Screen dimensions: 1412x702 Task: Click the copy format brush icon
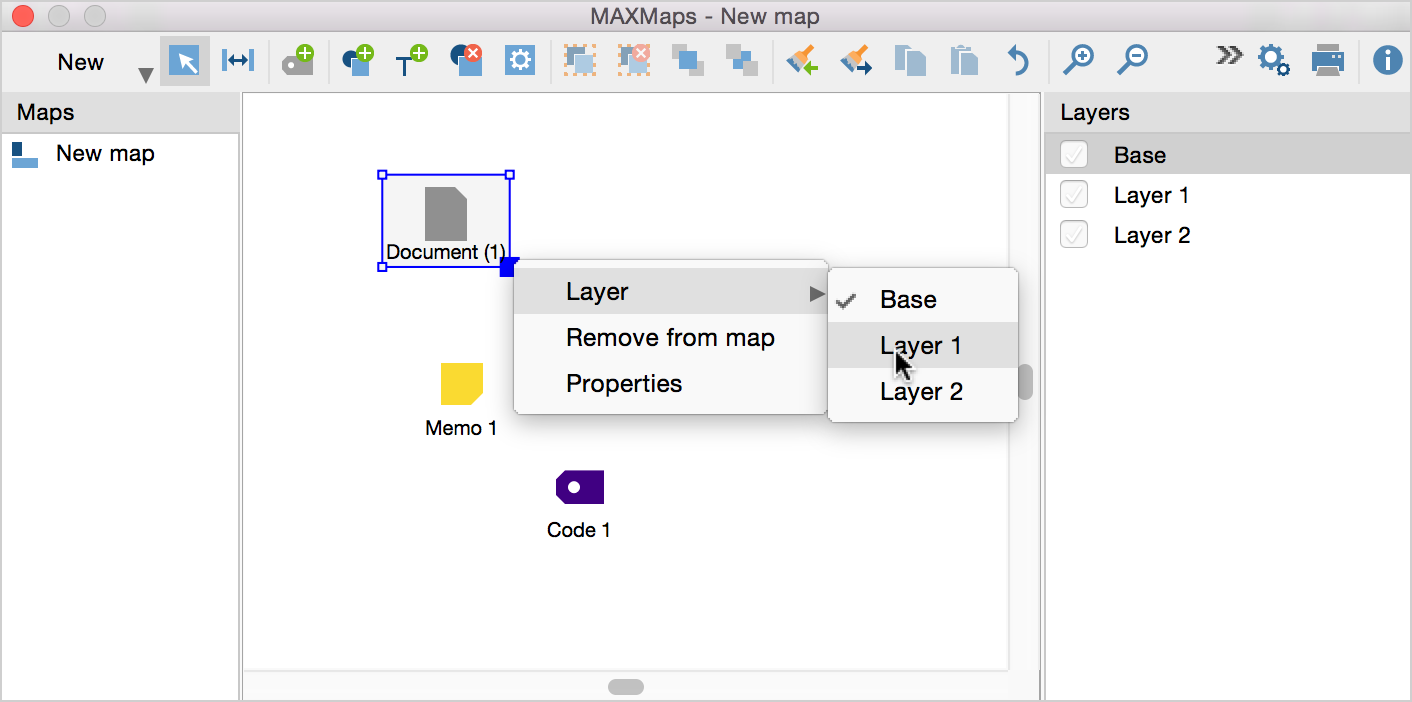pyautogui.click(x=802, y=61)
